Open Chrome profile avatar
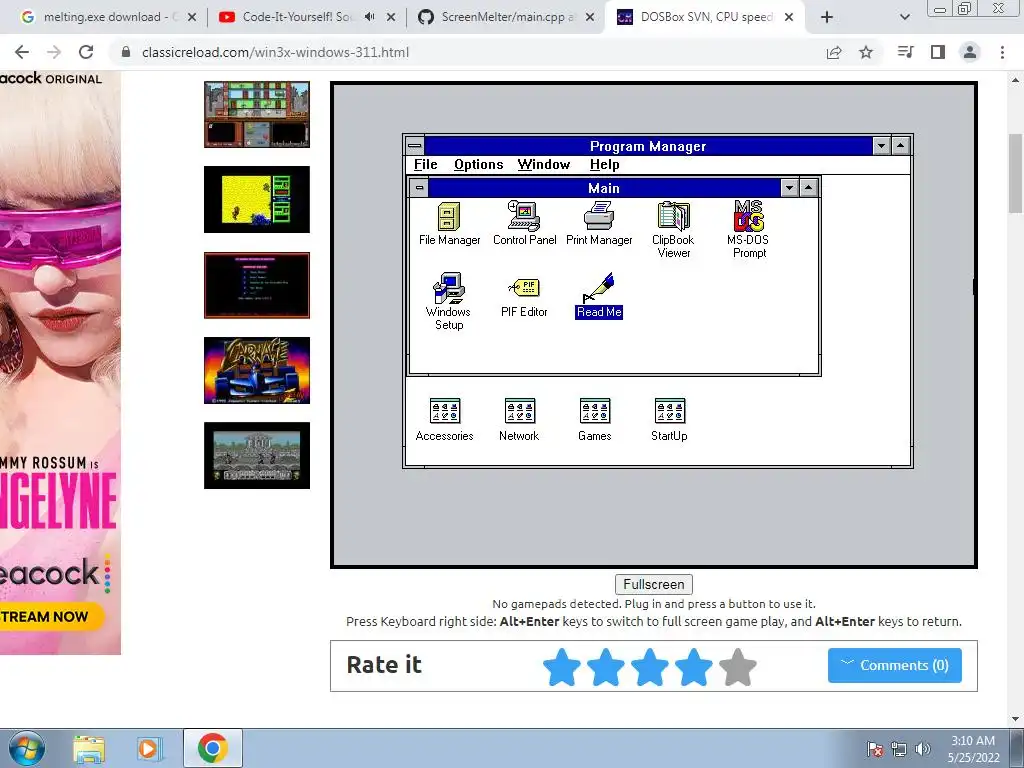 click(x=970, y=52)
